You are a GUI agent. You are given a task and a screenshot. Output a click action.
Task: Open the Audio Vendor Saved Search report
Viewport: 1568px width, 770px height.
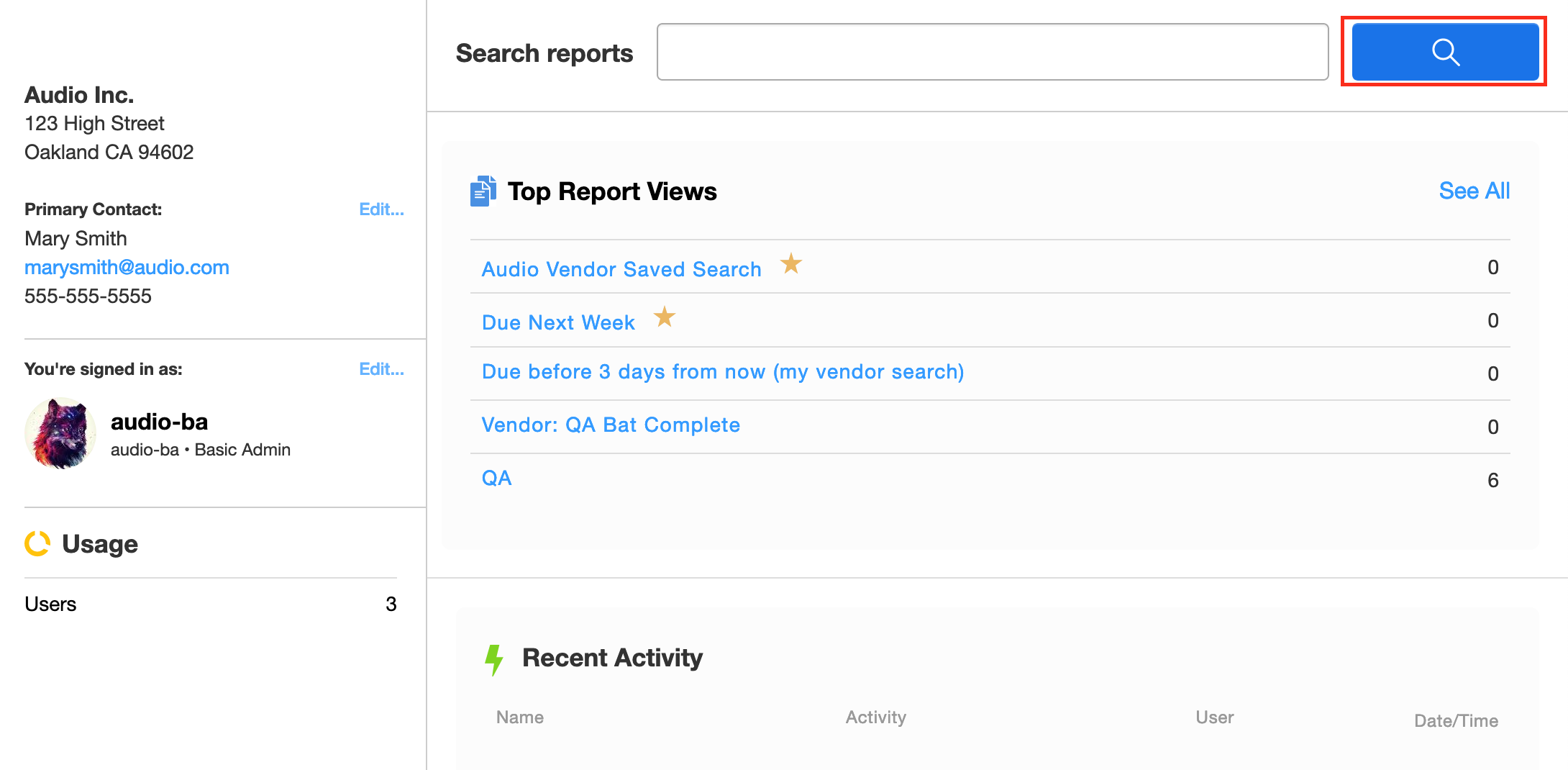[621, 269]
